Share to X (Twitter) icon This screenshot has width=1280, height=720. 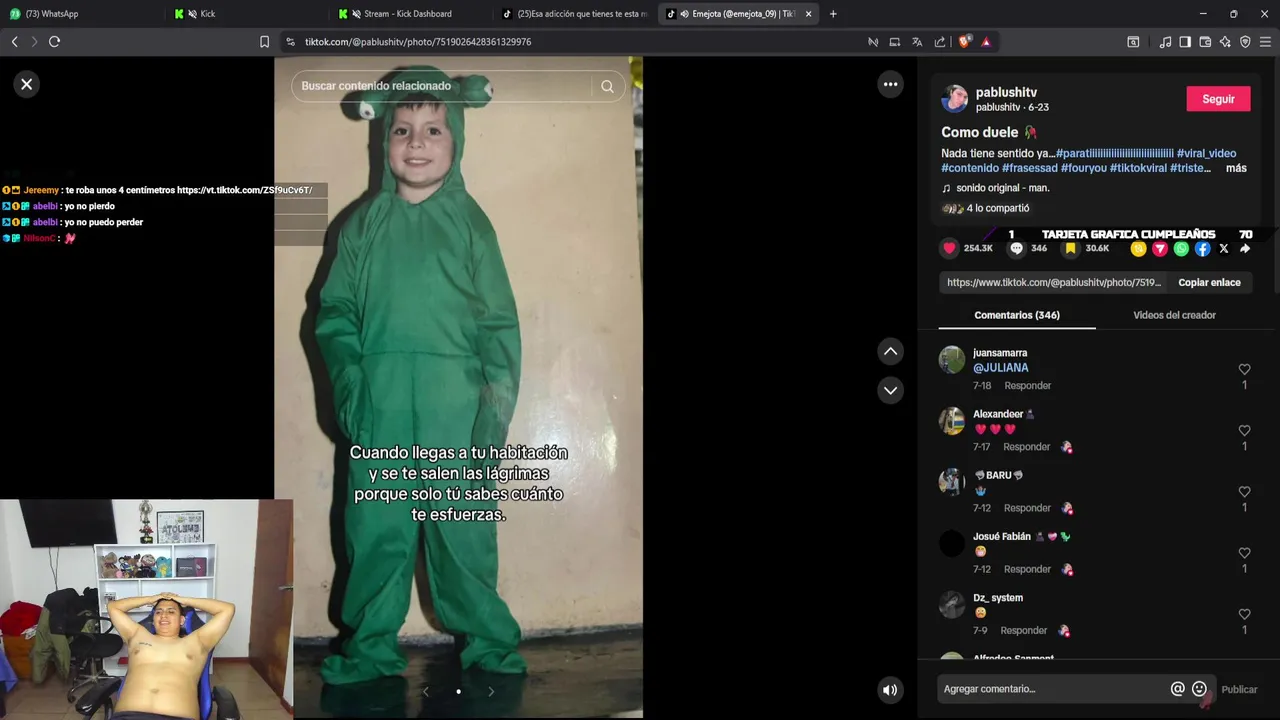point(1224,248)
